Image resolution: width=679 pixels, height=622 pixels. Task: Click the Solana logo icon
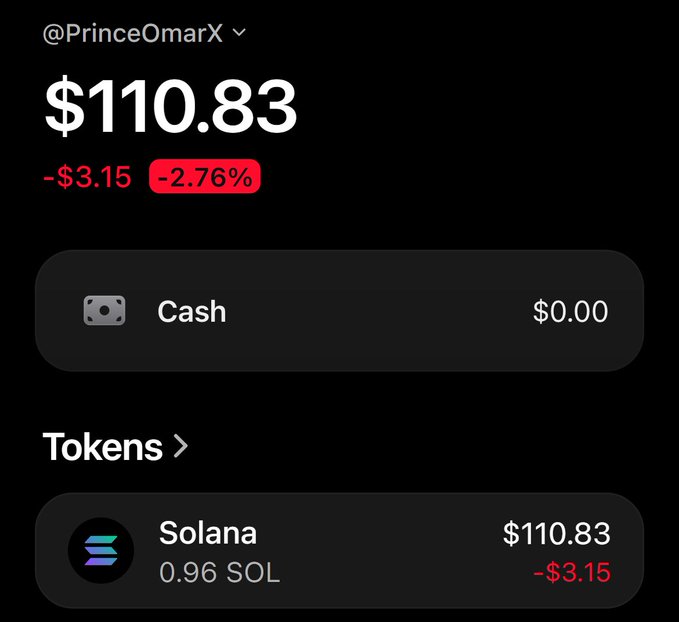click(x=101, y=551)
